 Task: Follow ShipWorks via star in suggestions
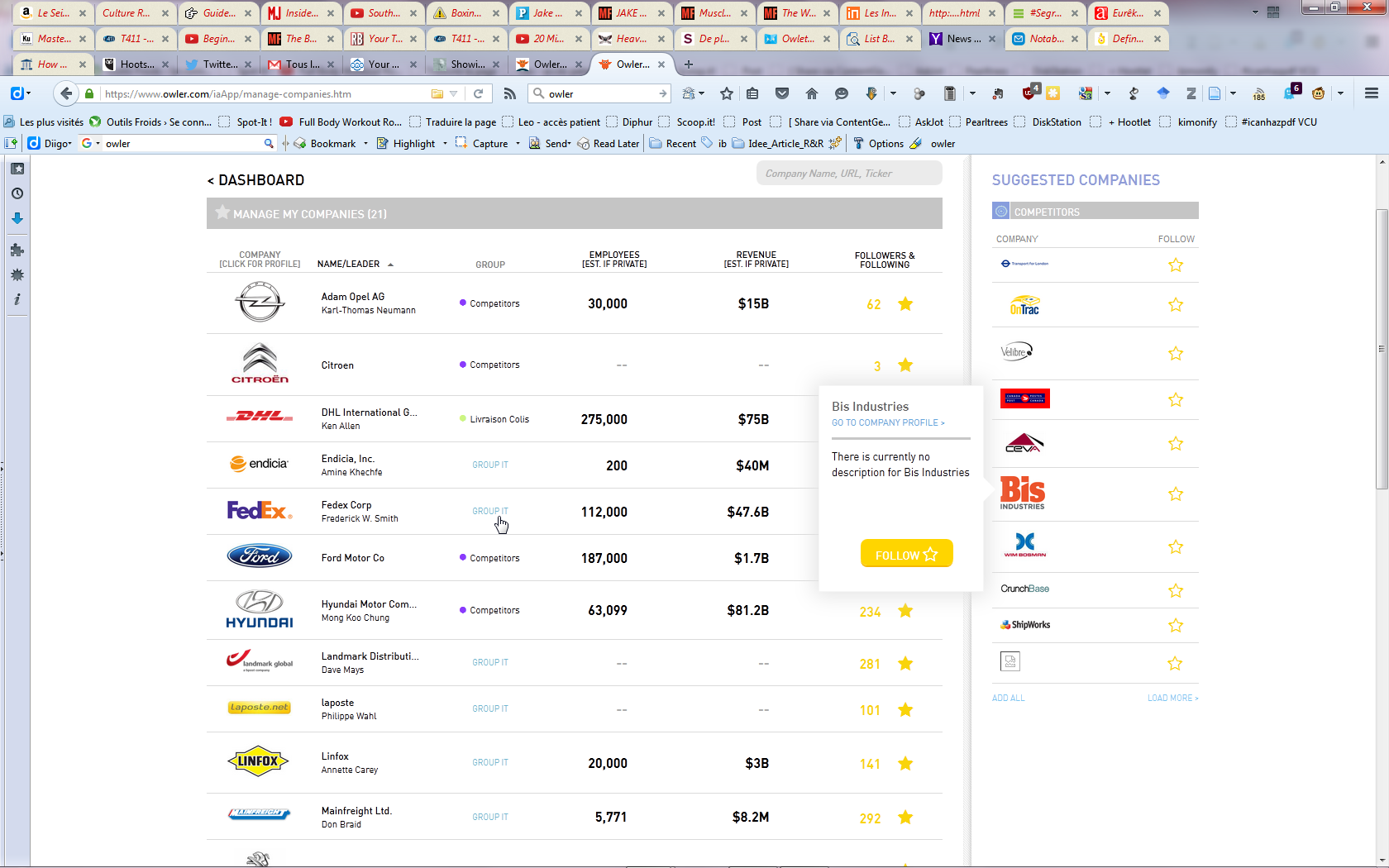1175,625
